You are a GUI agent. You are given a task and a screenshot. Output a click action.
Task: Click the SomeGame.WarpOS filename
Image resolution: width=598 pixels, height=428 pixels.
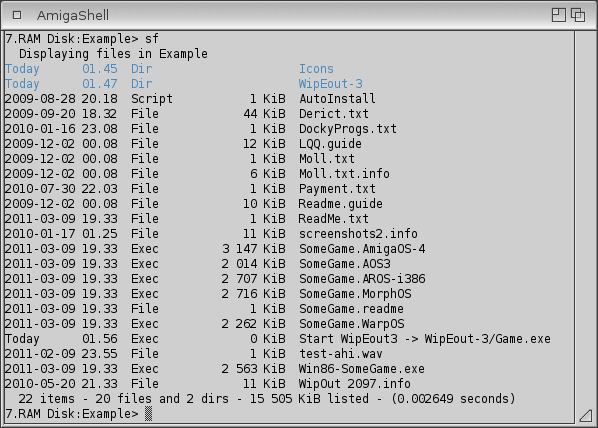352,324
